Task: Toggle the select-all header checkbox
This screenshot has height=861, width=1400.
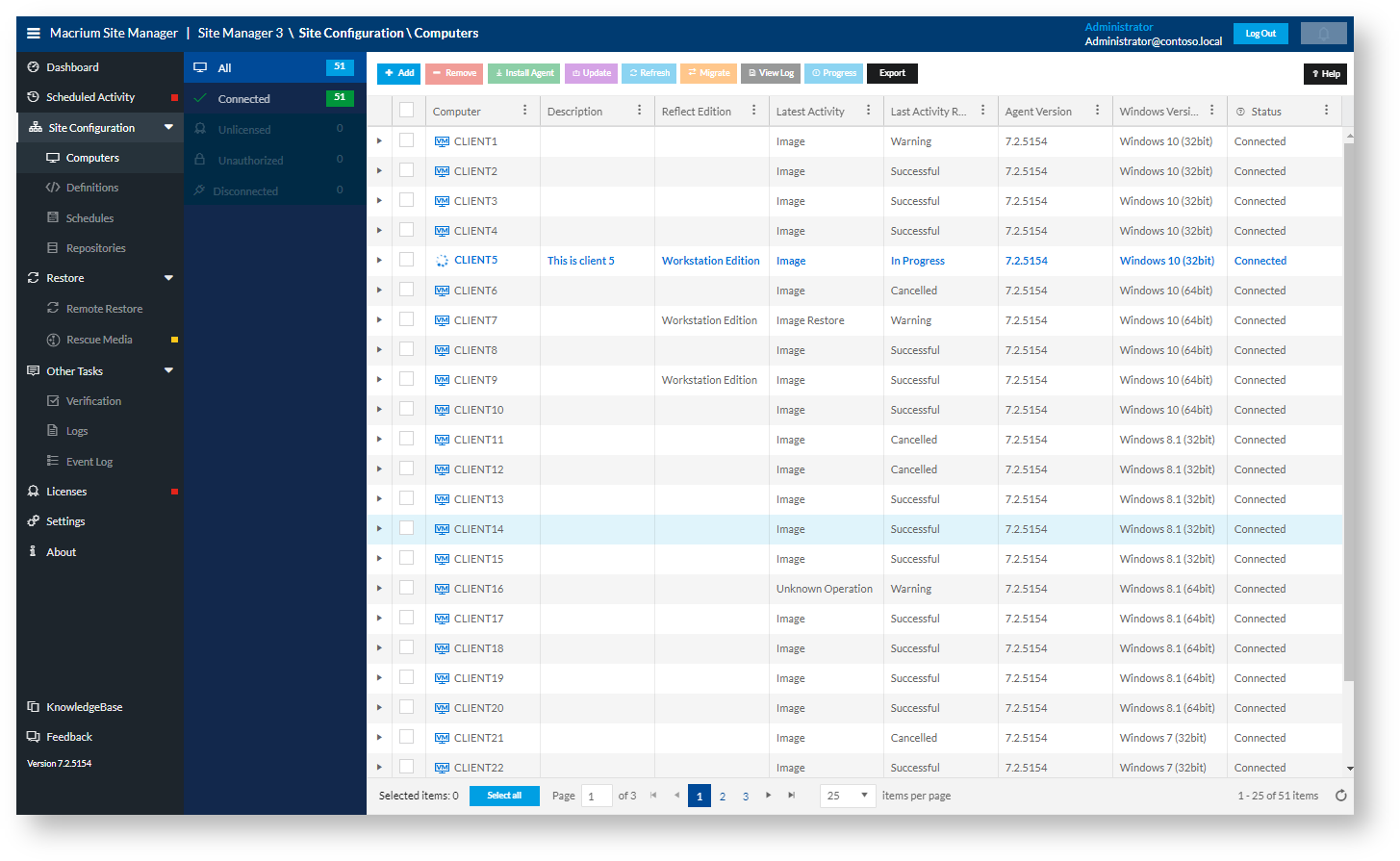Action: (406, 111)
